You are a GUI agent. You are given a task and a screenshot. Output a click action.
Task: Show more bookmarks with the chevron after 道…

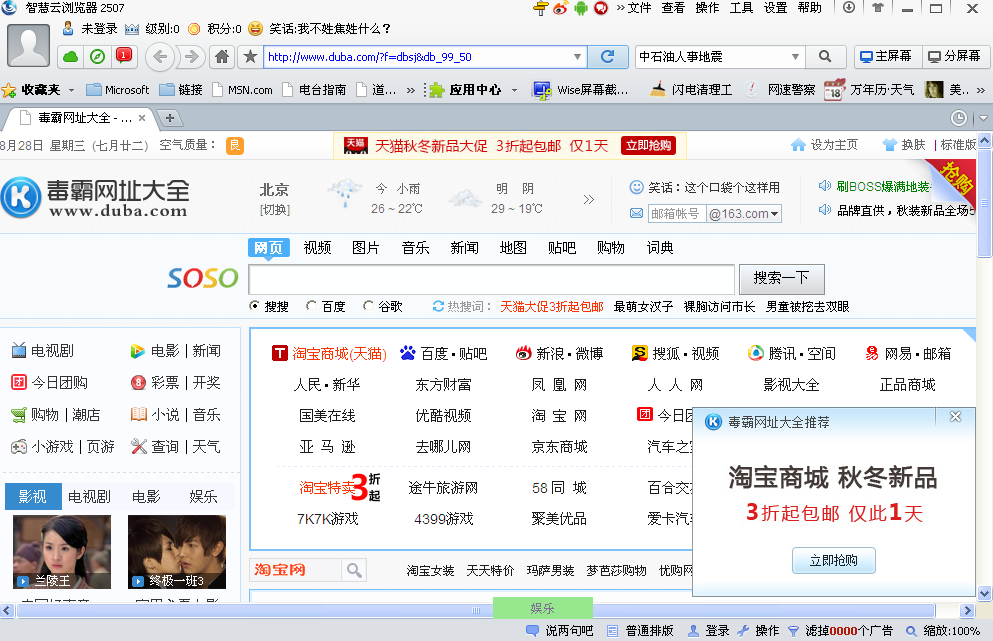[410, 91]
